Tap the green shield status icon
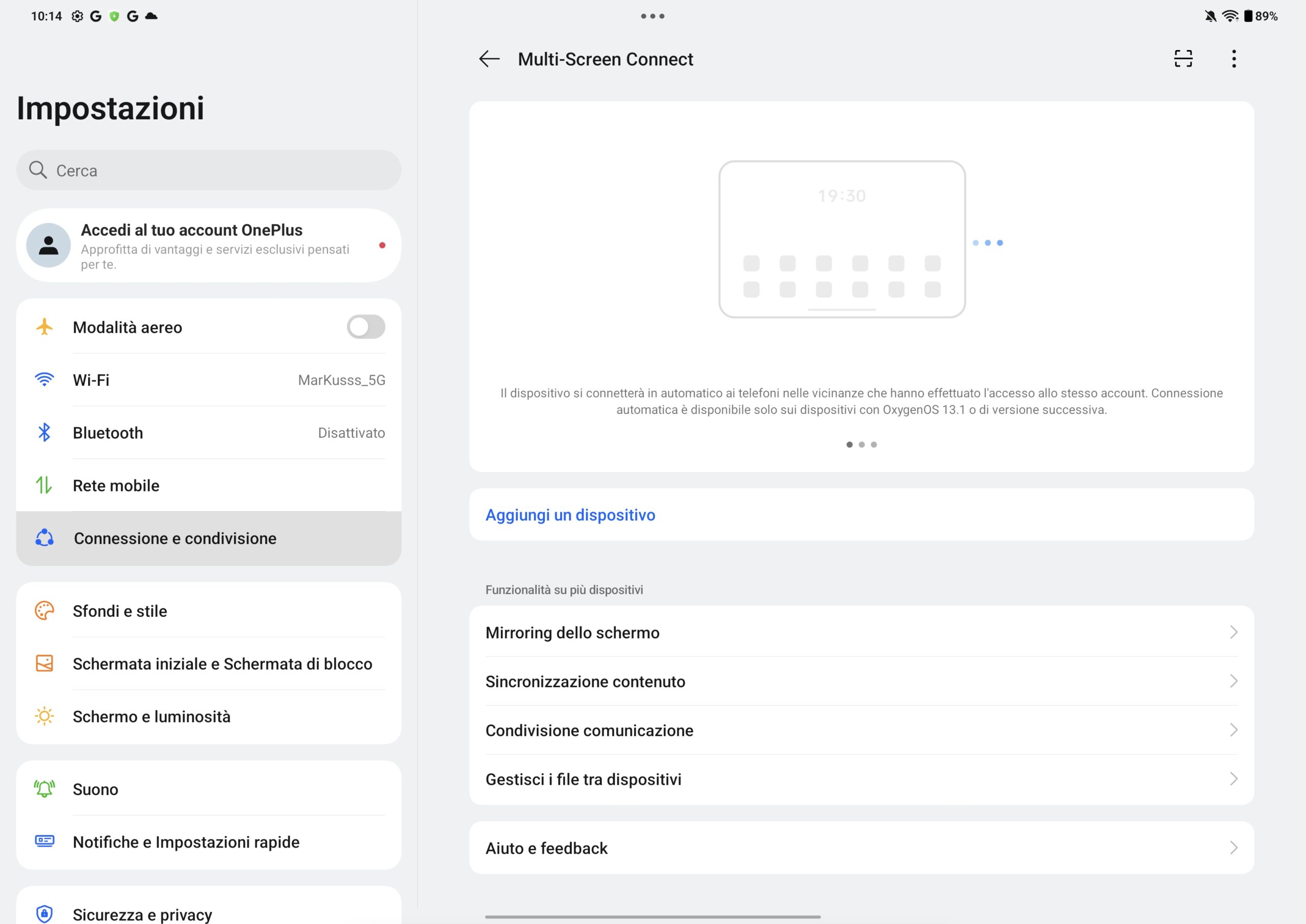The width and height of the screenshot is (1306, 924). [114, 16]
